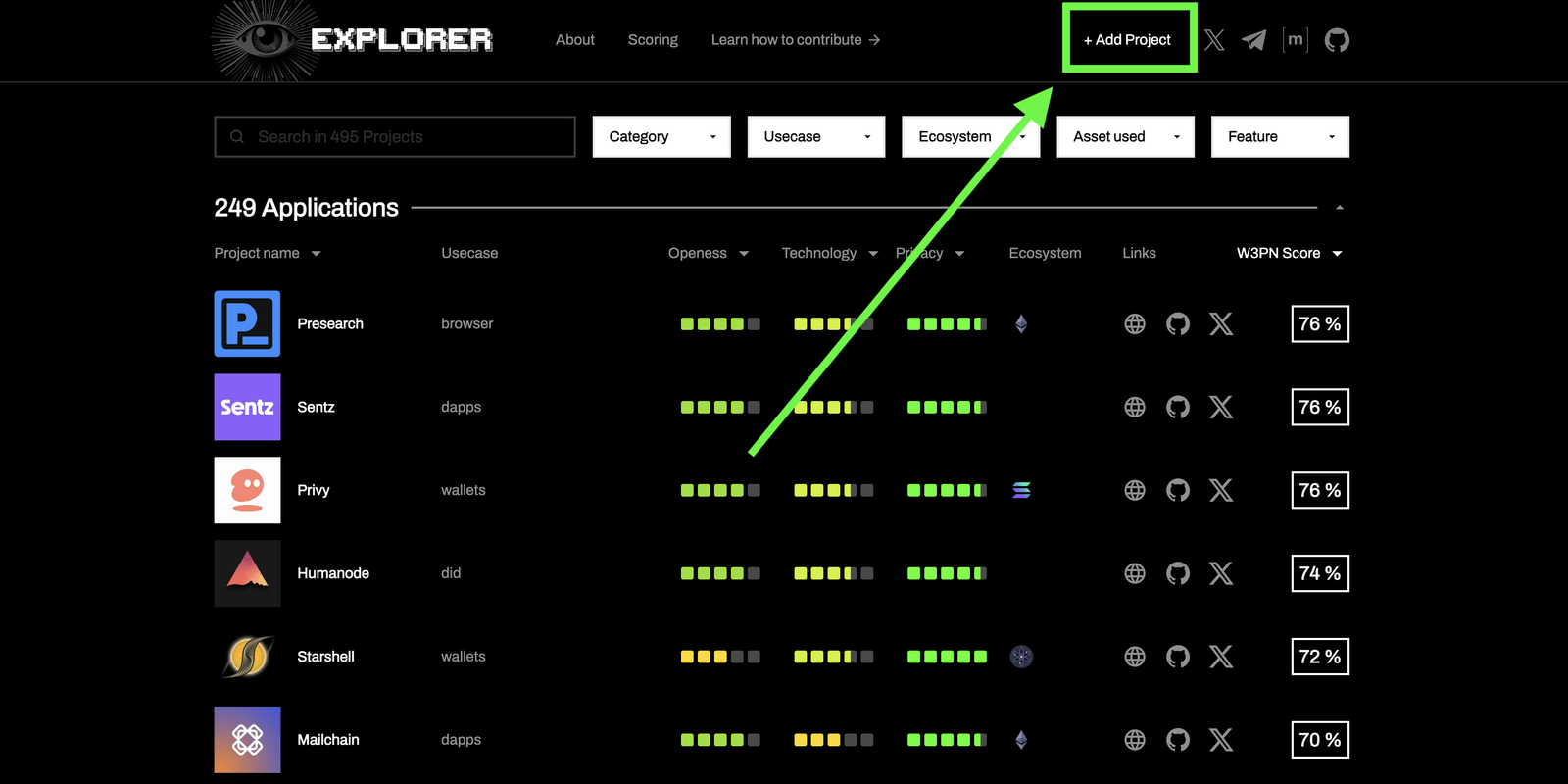The image size is (1568, 784).
Task: Open the Asset used dropdown
Action: coord(1125,137)
